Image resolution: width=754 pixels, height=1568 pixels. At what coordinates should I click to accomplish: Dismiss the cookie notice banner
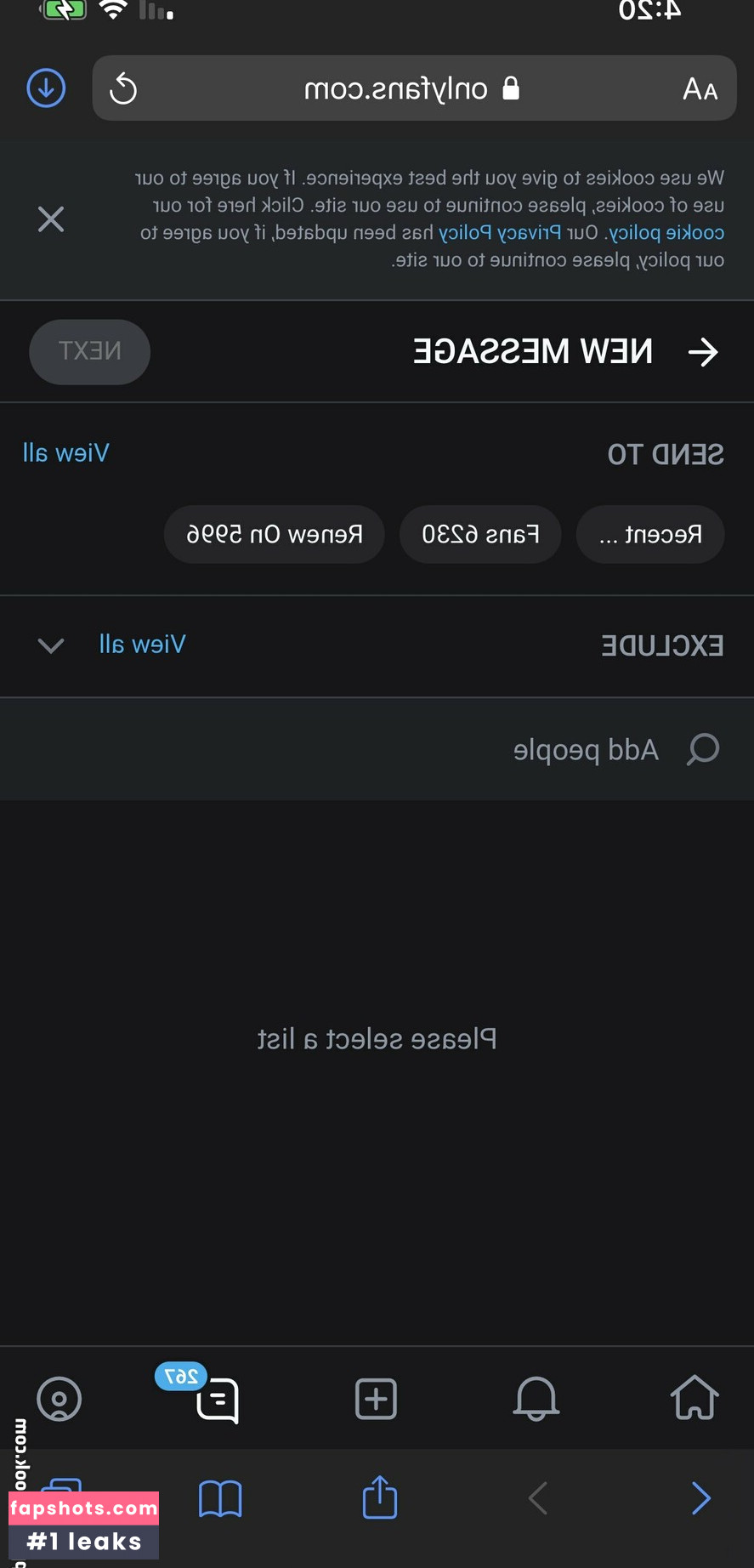click(x=51, y=219)
